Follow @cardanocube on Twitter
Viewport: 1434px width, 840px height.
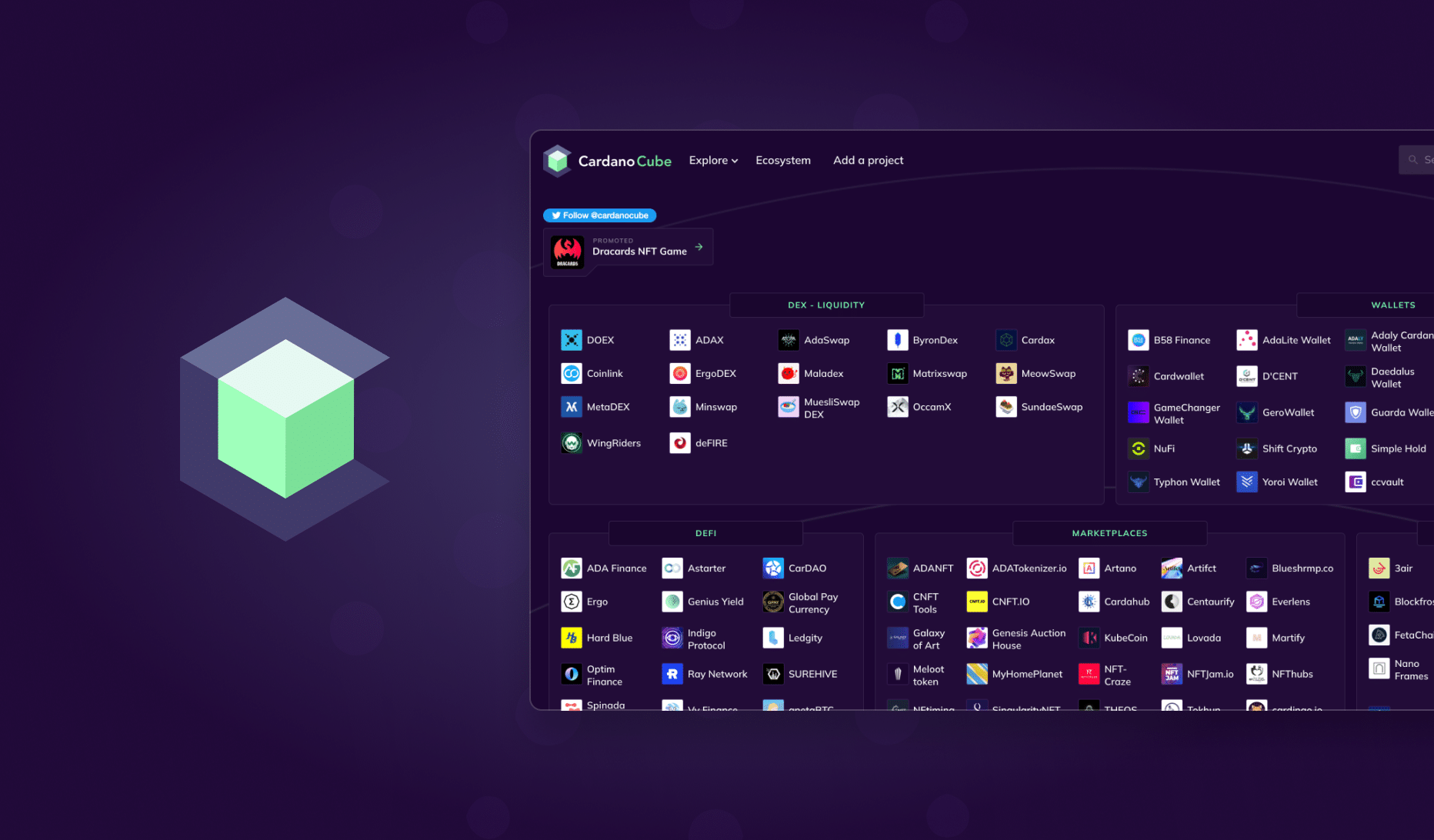(x=599, y=215)
